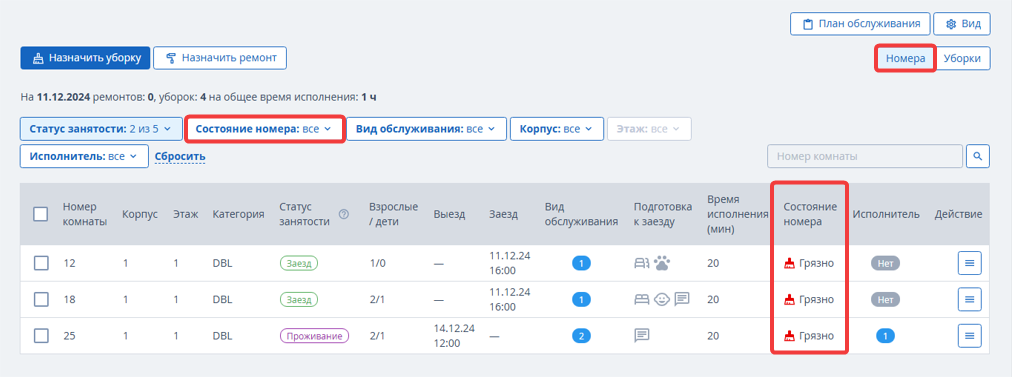Viewport: 1012px width, 377px height.
Task: Click the paw pet icon in room 12 row
Action: point(661,263)
